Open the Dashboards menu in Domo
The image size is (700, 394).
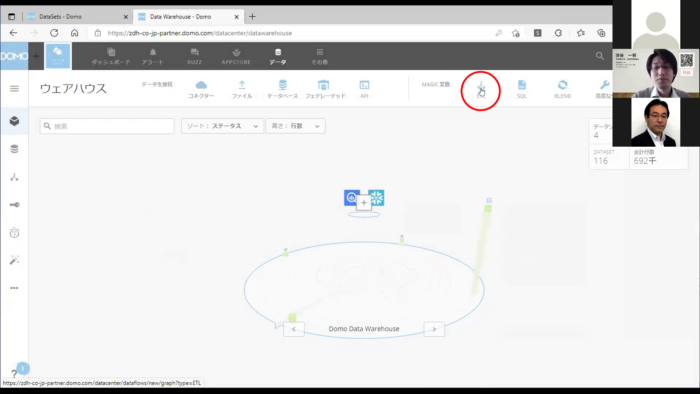click(111, 56)
